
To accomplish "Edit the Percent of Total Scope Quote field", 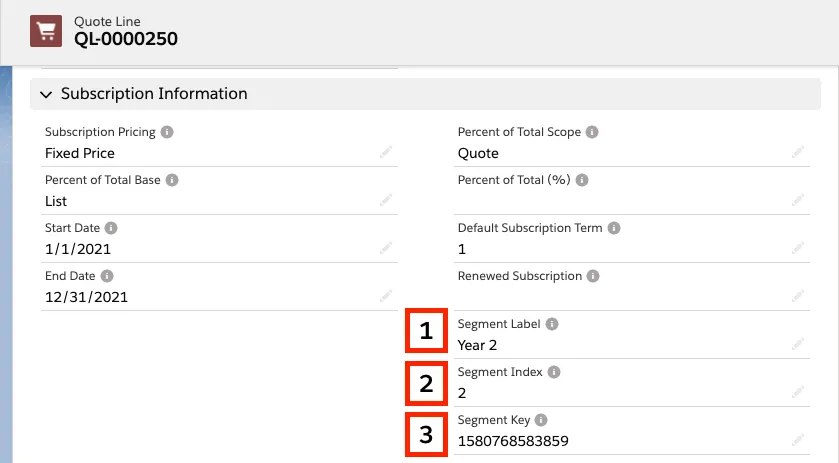I will pos(798,153).
